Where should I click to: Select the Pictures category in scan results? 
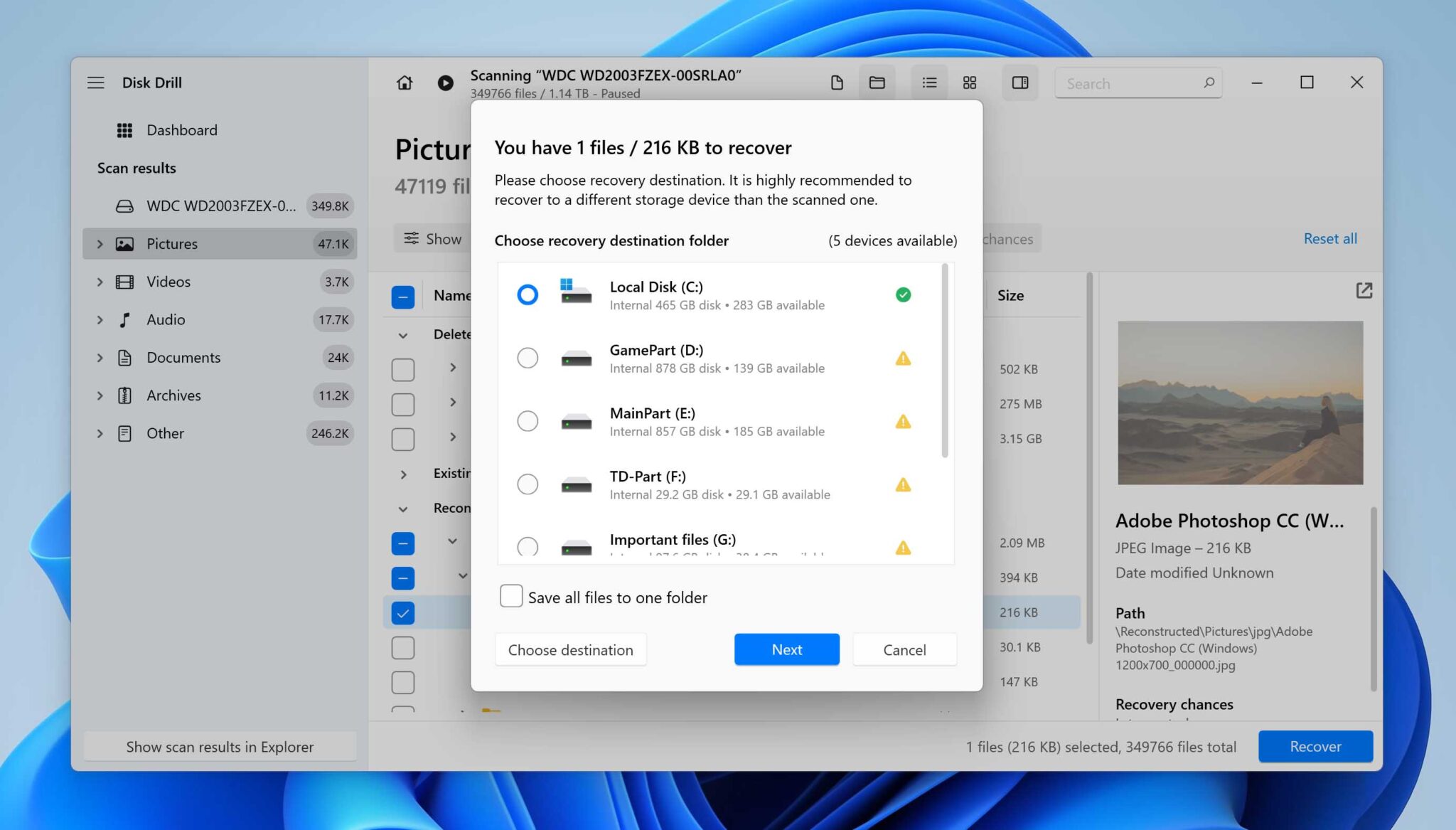(172, 243)
